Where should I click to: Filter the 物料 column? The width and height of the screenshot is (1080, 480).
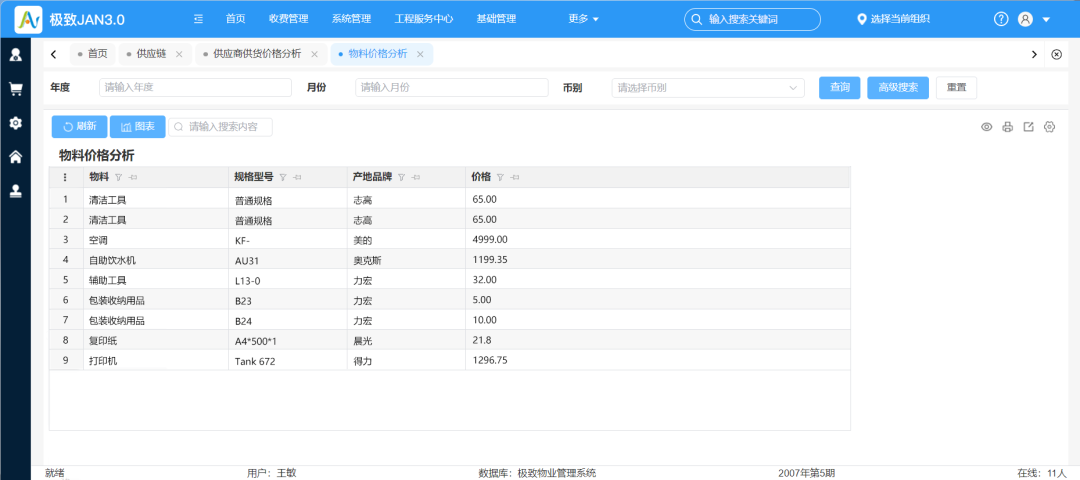point(118,178)
